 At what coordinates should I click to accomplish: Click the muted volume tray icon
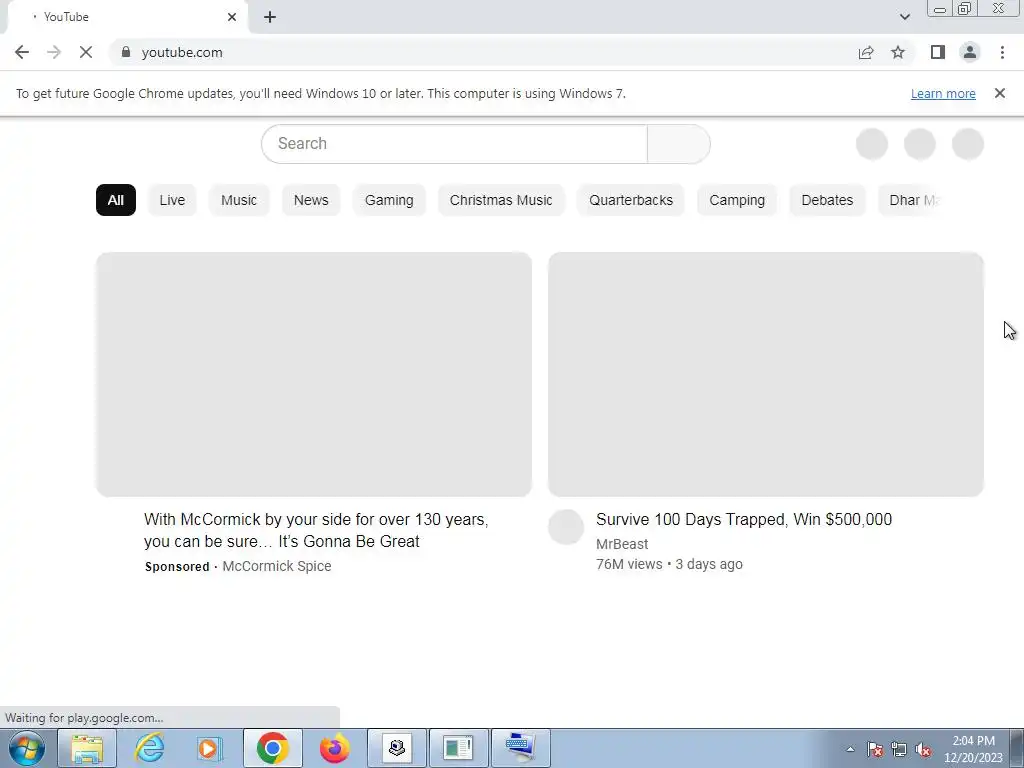pos(923,749)
